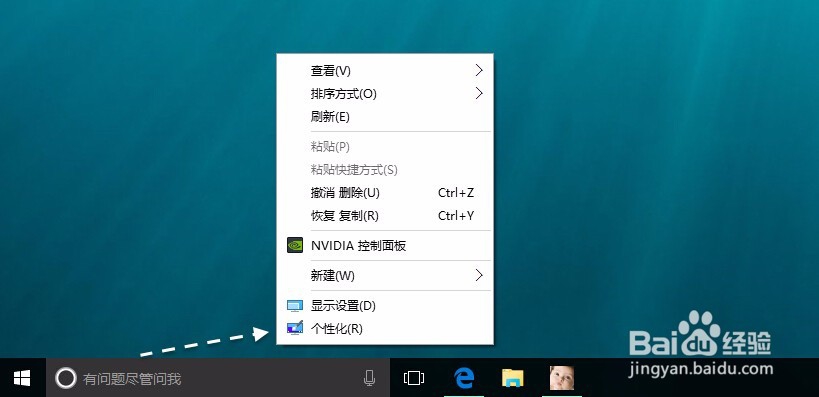819x397 pixels.
Task: Click the NVIDIA logo icon in menu
Action: point(295,246)
